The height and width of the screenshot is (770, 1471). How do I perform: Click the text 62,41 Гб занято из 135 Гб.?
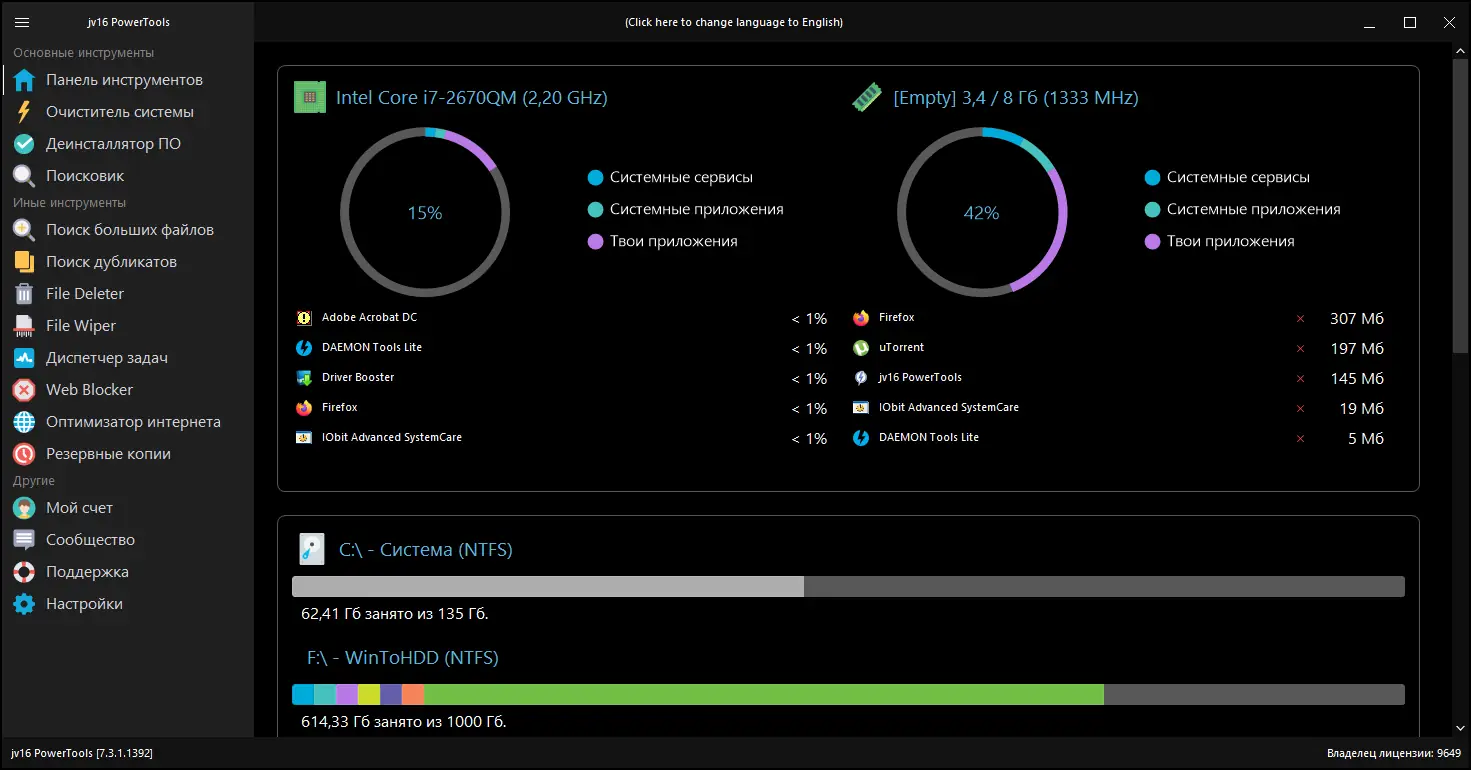coord(395,614)
